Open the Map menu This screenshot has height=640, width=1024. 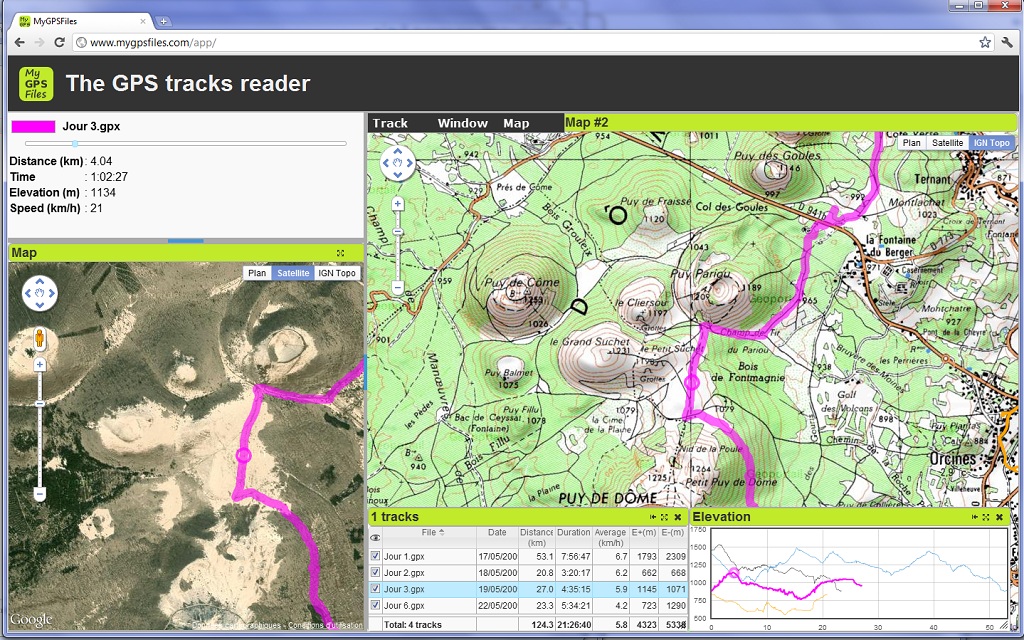click(516, 123)
